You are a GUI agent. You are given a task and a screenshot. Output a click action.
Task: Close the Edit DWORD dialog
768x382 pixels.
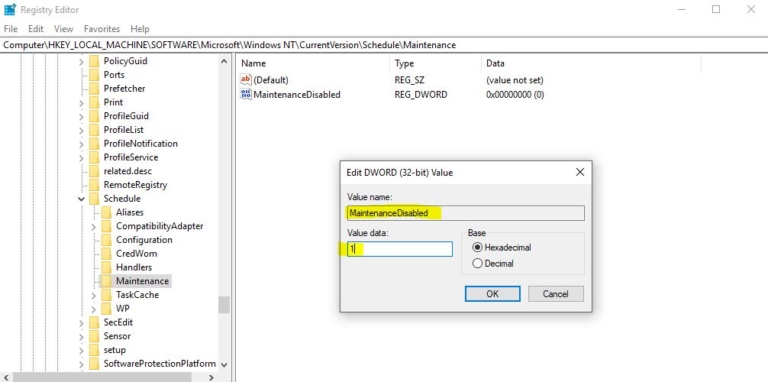(580, 172)
